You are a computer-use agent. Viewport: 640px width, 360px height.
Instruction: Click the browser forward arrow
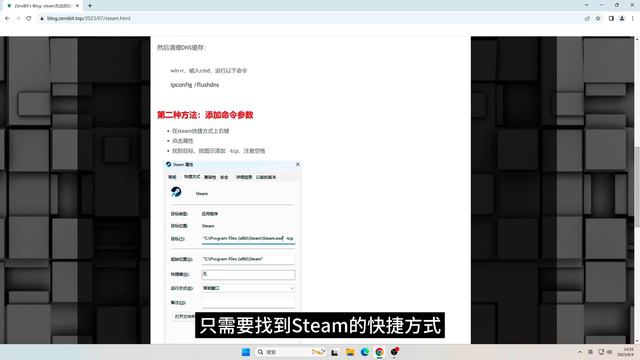tap(18, 18)
